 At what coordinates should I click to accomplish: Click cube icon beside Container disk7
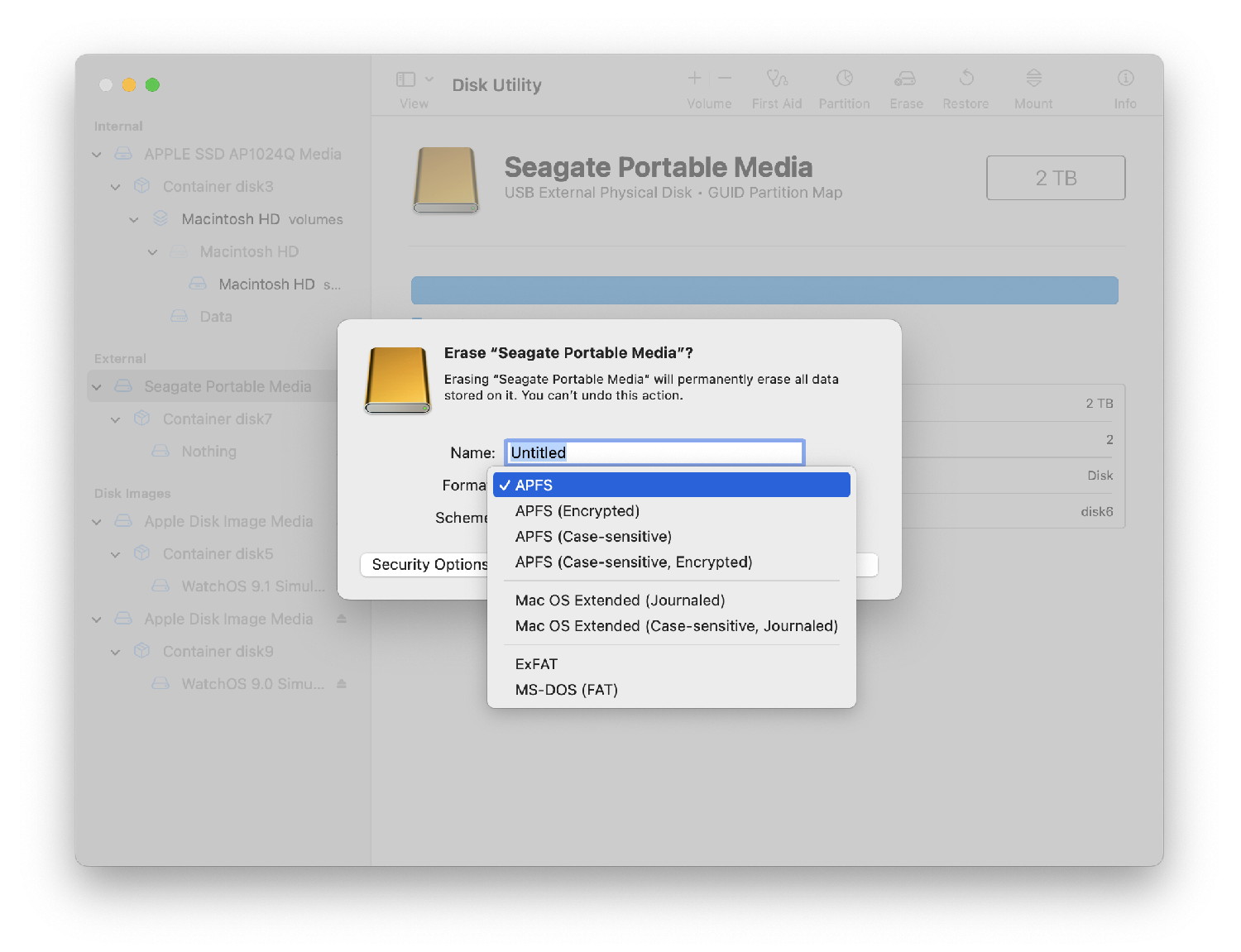142,419
